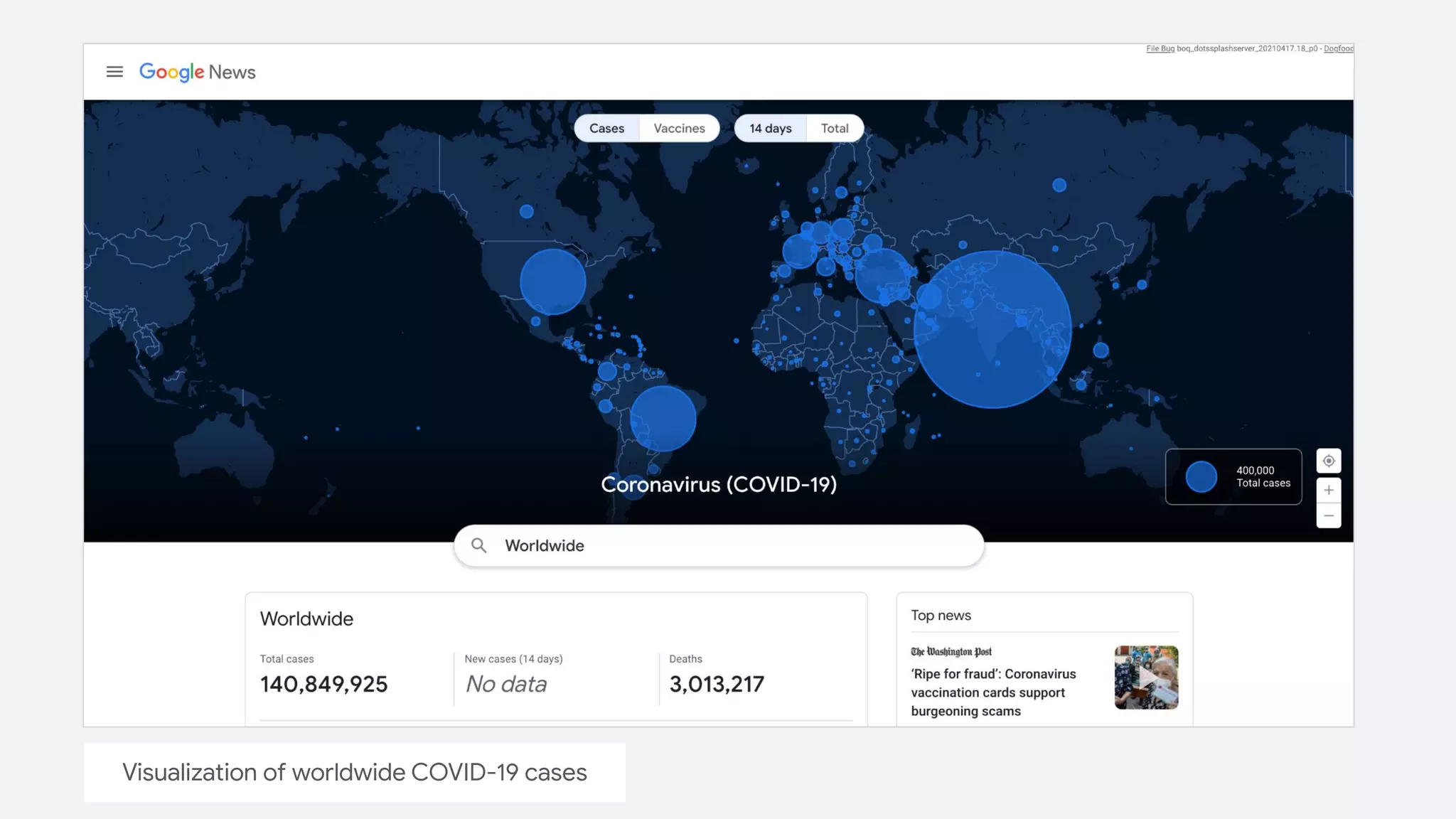1456x819 pixels.
Task: Click the Philippines case bubble
Action: point(1101,350)
